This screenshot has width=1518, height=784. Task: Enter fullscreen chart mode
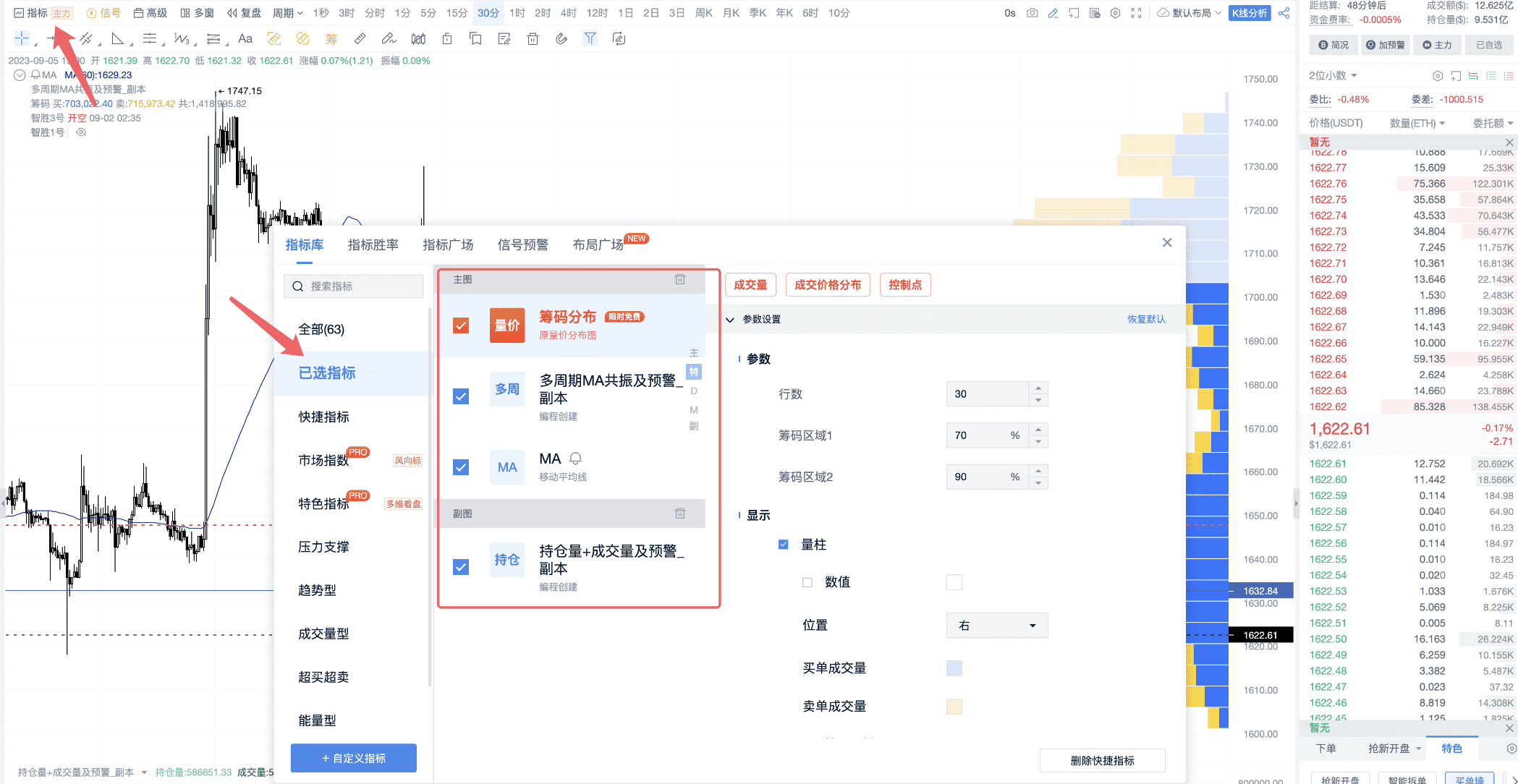point(1136,13)
